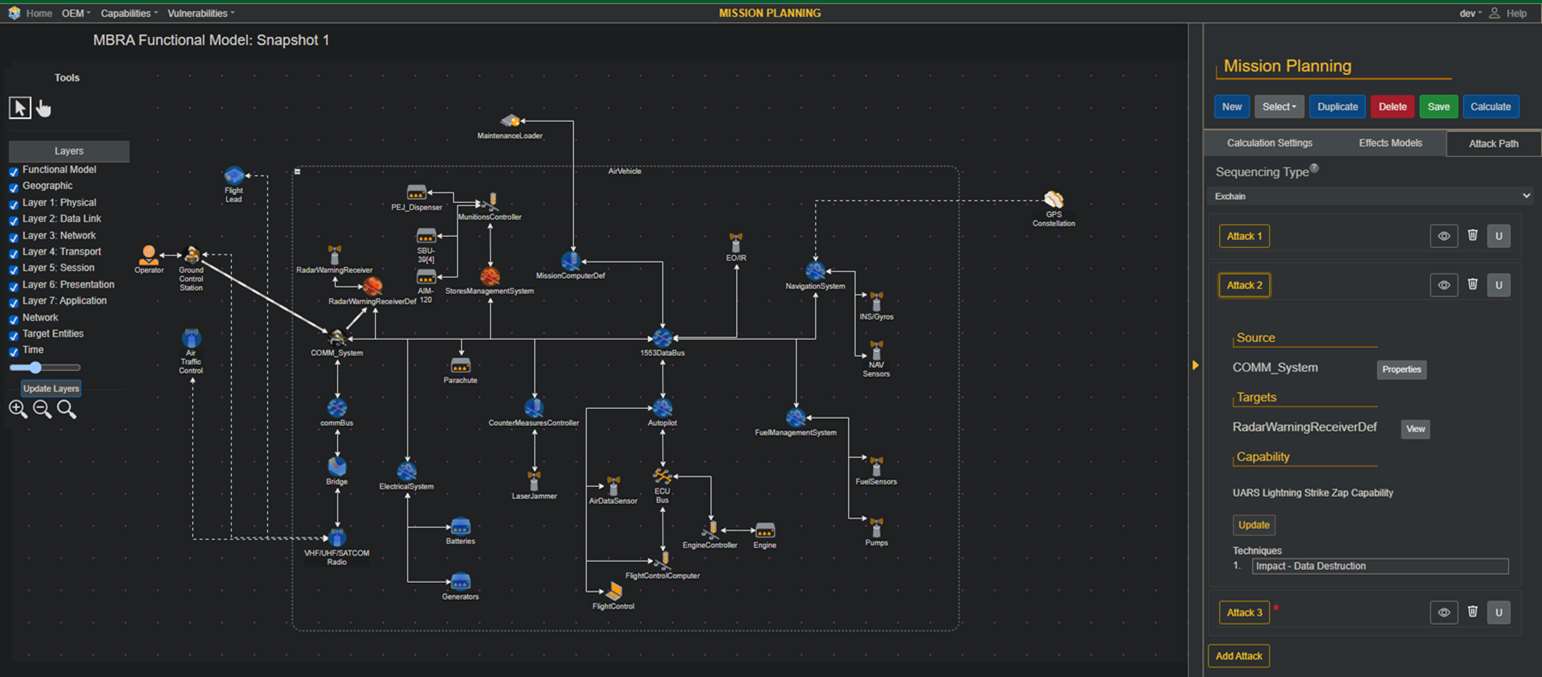Click the MaintenanceLoader node icon
Viewport: 1542px width, 677px height.
click(x=510, y=121)
